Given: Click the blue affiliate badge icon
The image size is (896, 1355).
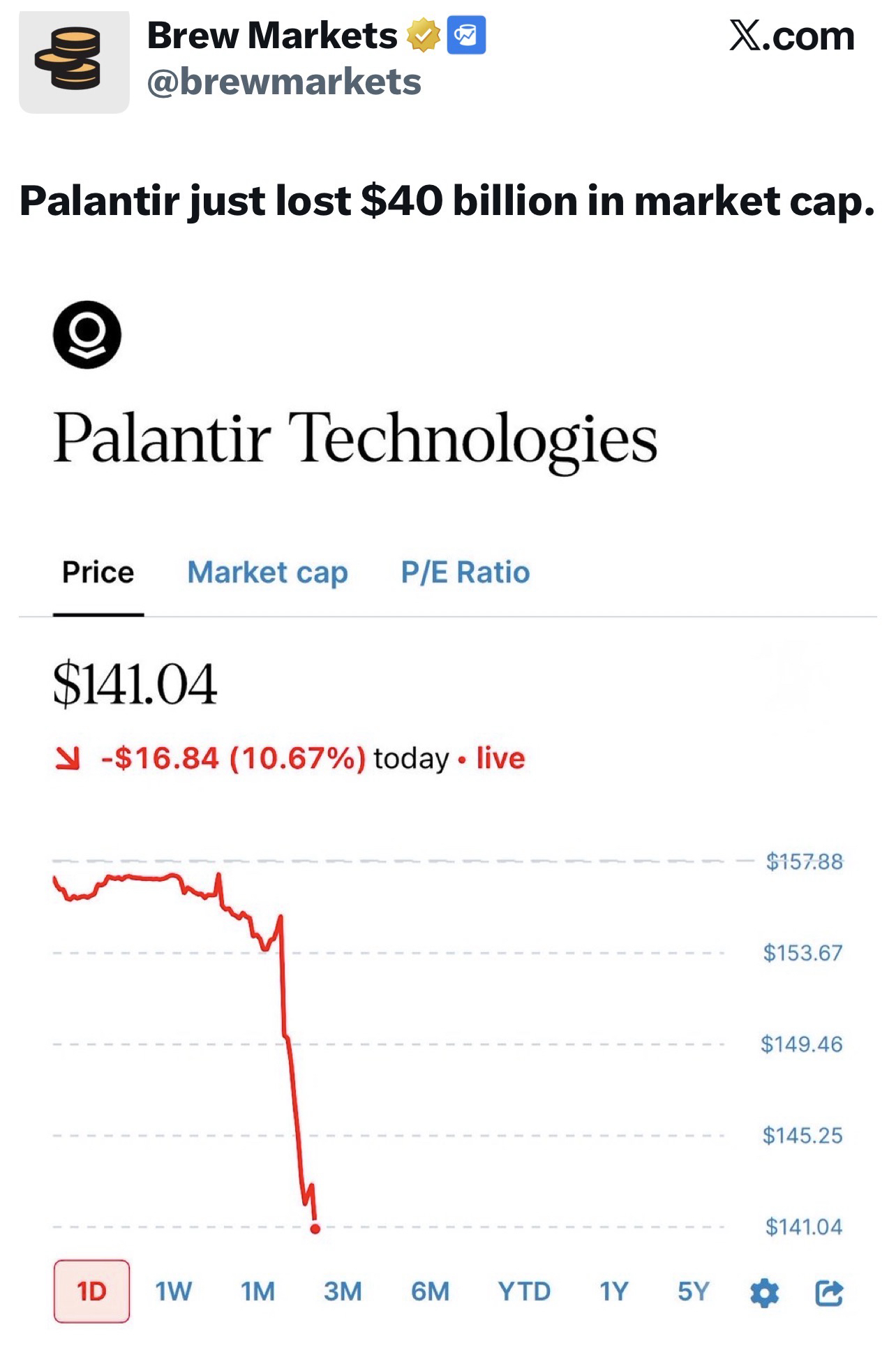Looking at the screenshot, I should [x=465, y=36].
